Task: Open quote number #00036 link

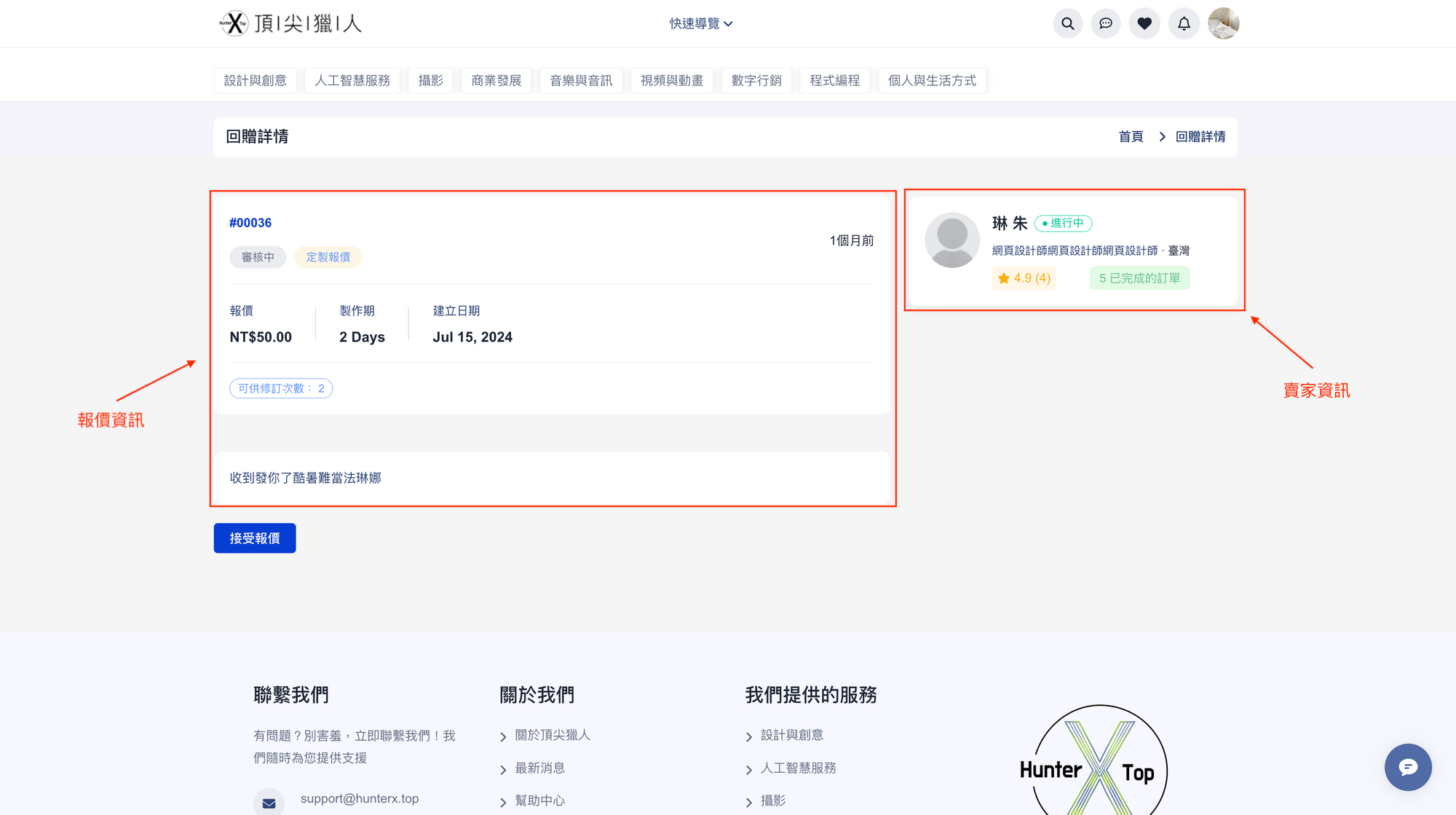Action: [x=250, y=223]
